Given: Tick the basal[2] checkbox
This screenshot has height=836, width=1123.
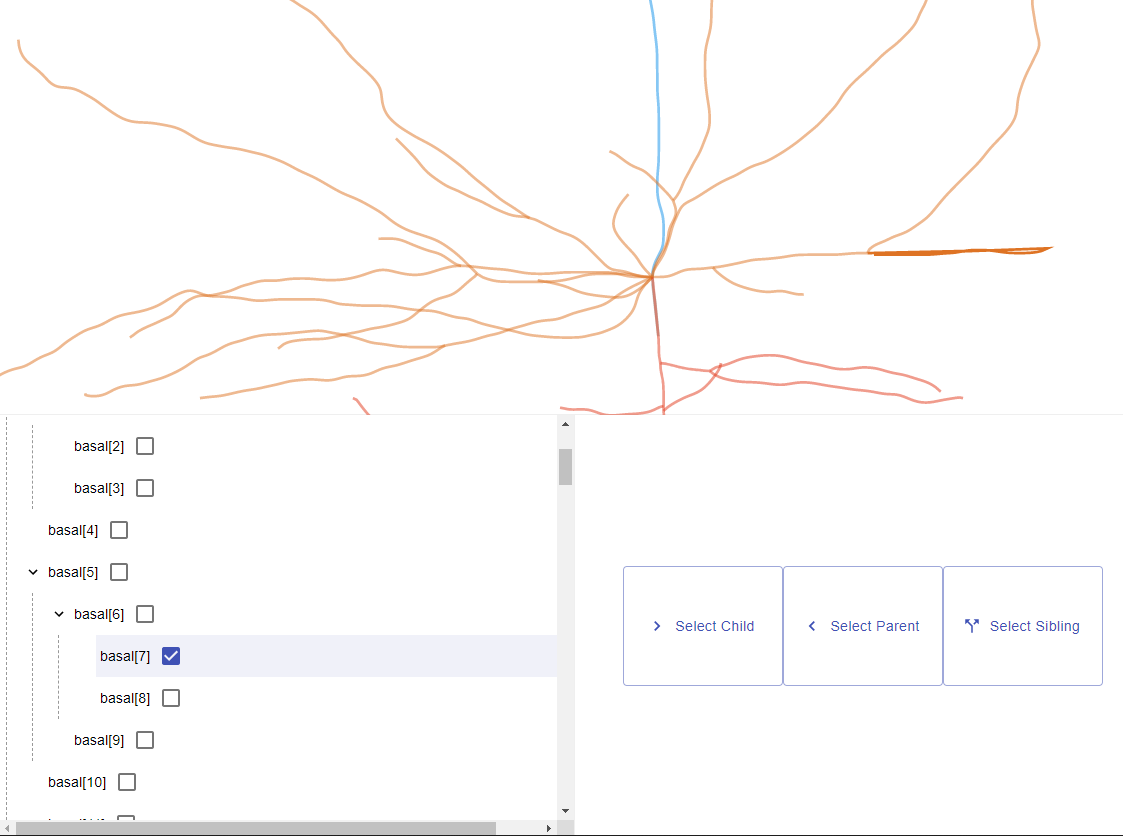Looking at the screenshot, I should click(145, 446).
